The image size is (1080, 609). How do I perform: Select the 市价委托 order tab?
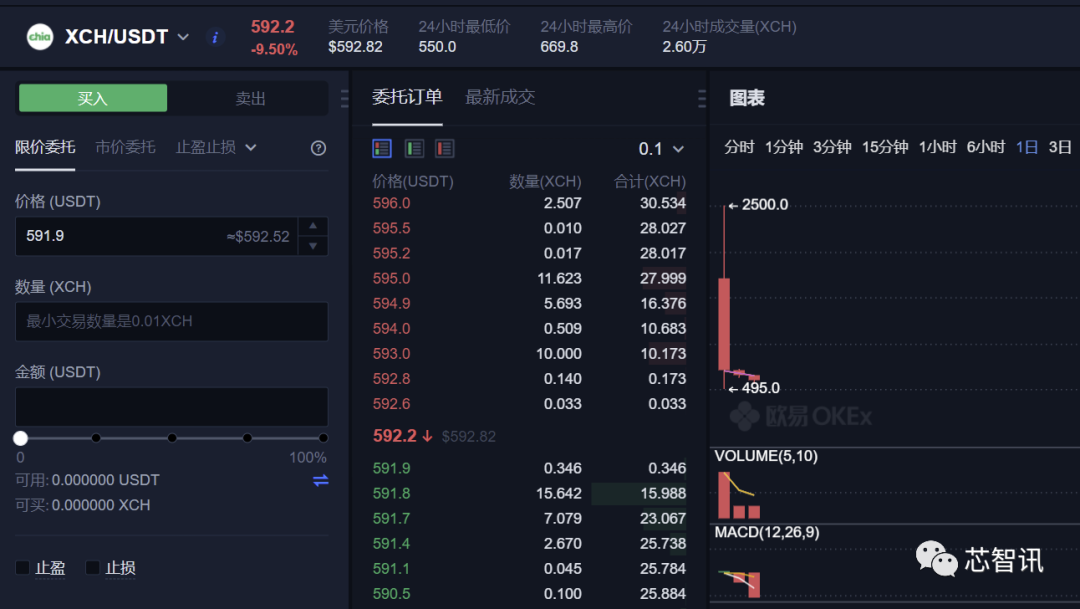click(127, 147)
